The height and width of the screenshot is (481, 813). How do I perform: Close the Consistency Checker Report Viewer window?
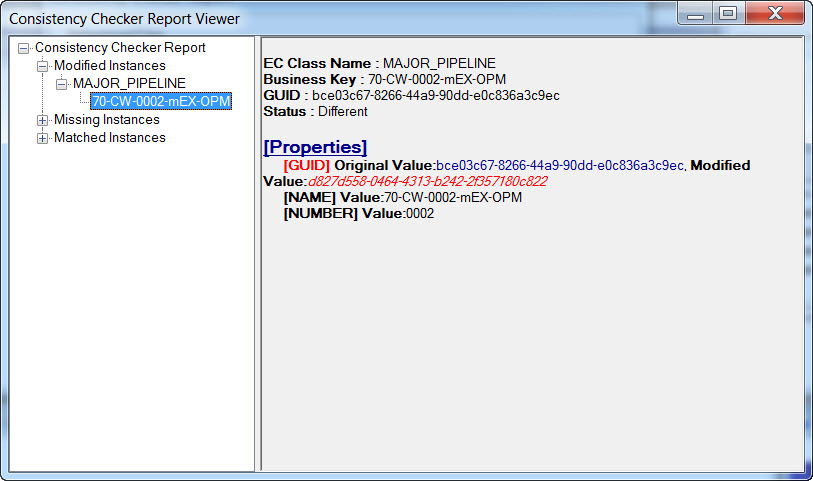click(775, 13)
